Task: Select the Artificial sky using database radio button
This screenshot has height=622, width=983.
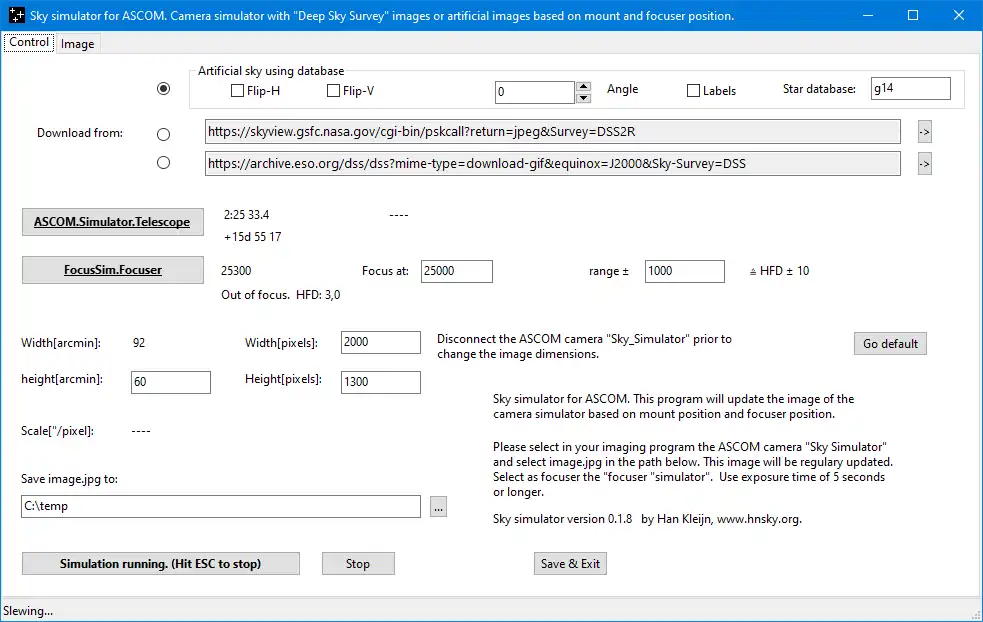Action: pyautogui.click(x=164, y=88)
